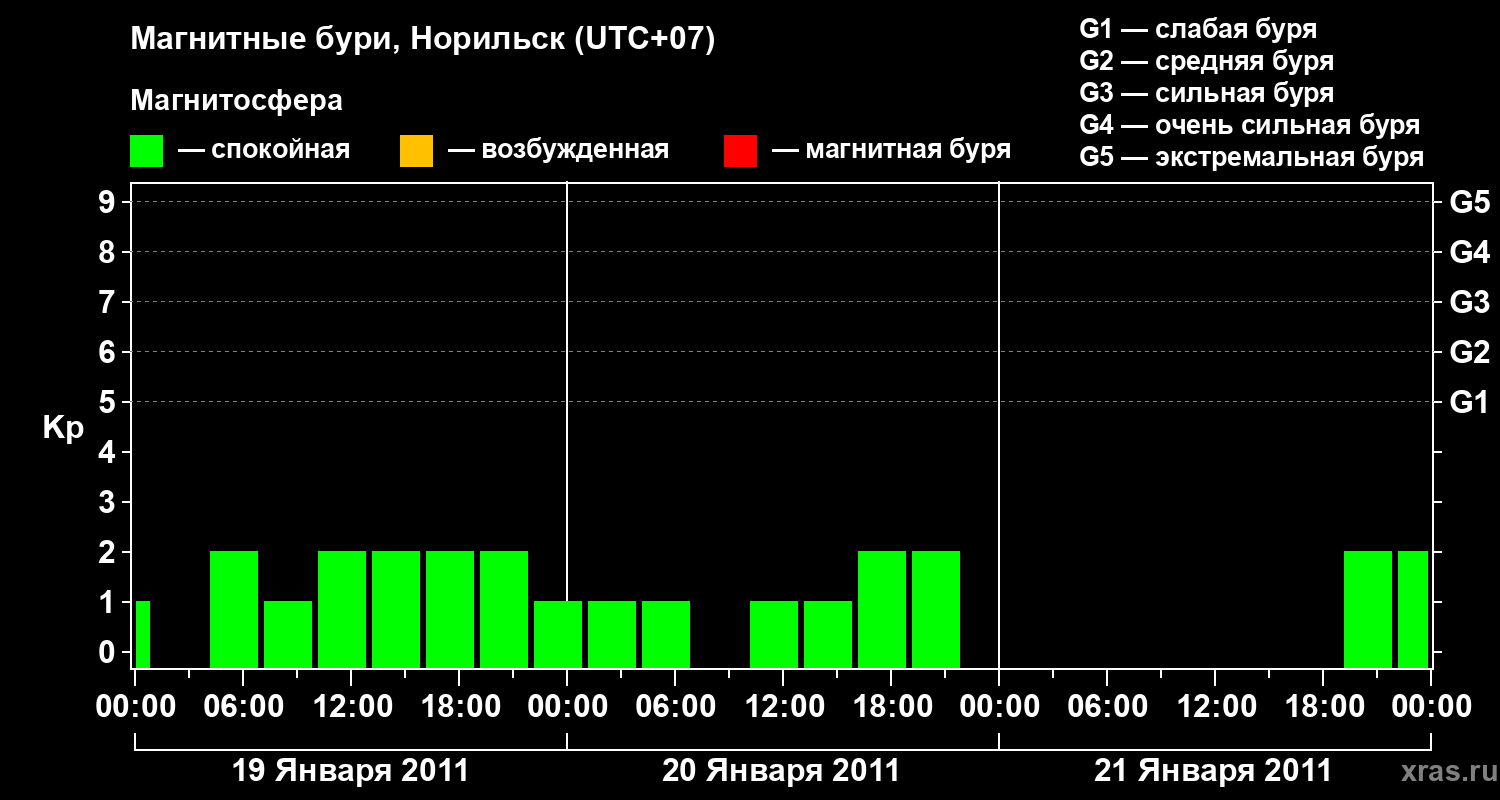
Task: Click the Kp 2 bar over 12:00 on 19 Января
Action: tap(342, 609)
